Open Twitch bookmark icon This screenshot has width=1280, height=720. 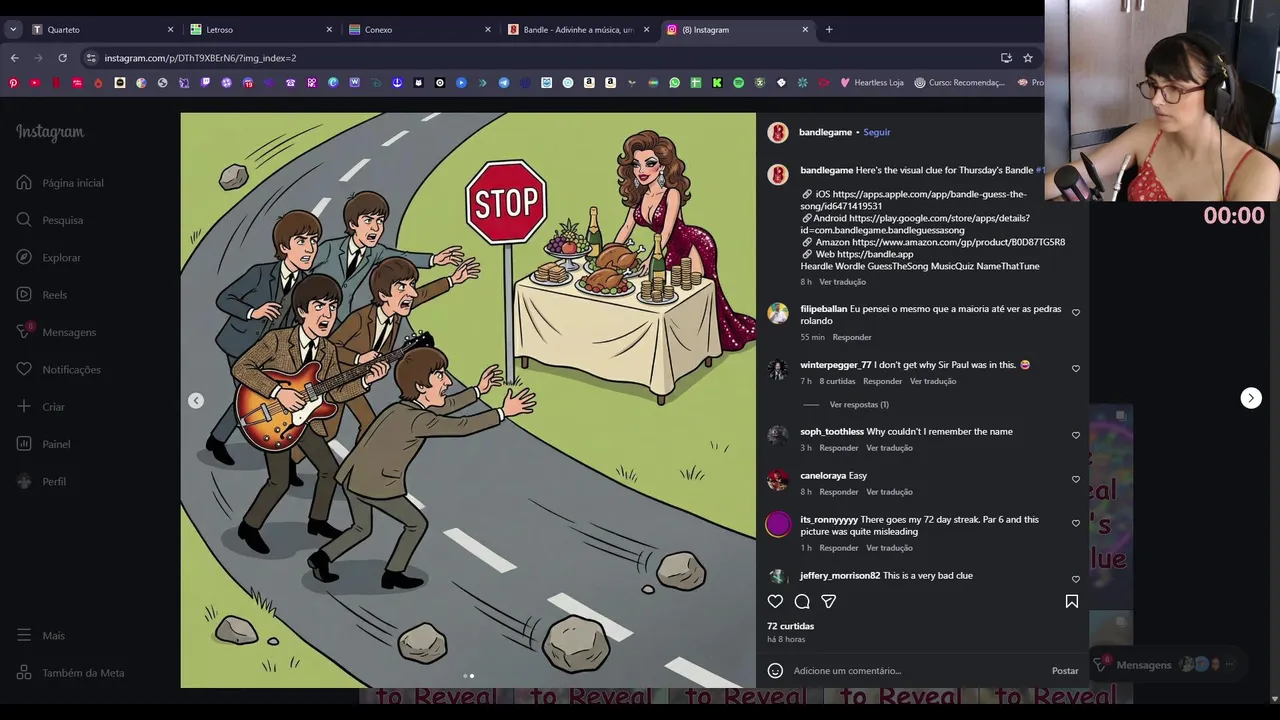(x=205, y=83)
